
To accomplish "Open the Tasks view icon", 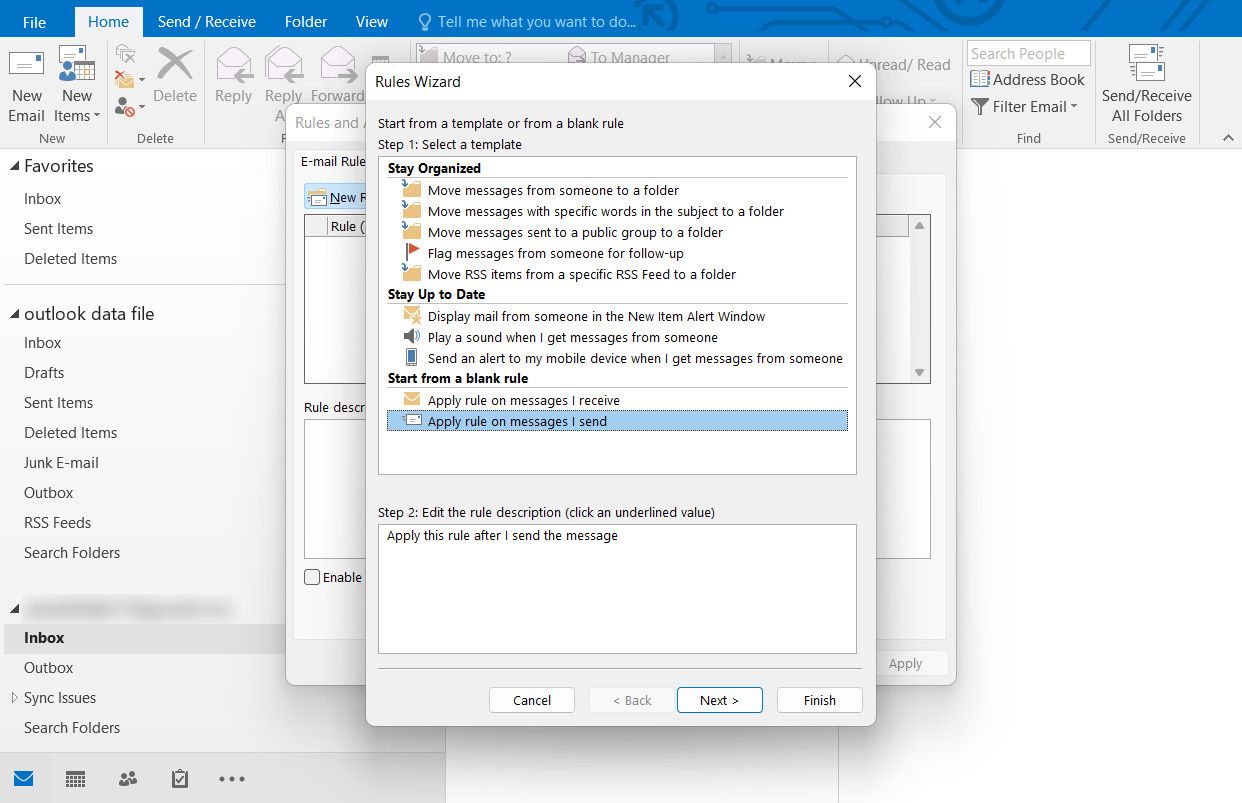I will [x=180, y=779].
